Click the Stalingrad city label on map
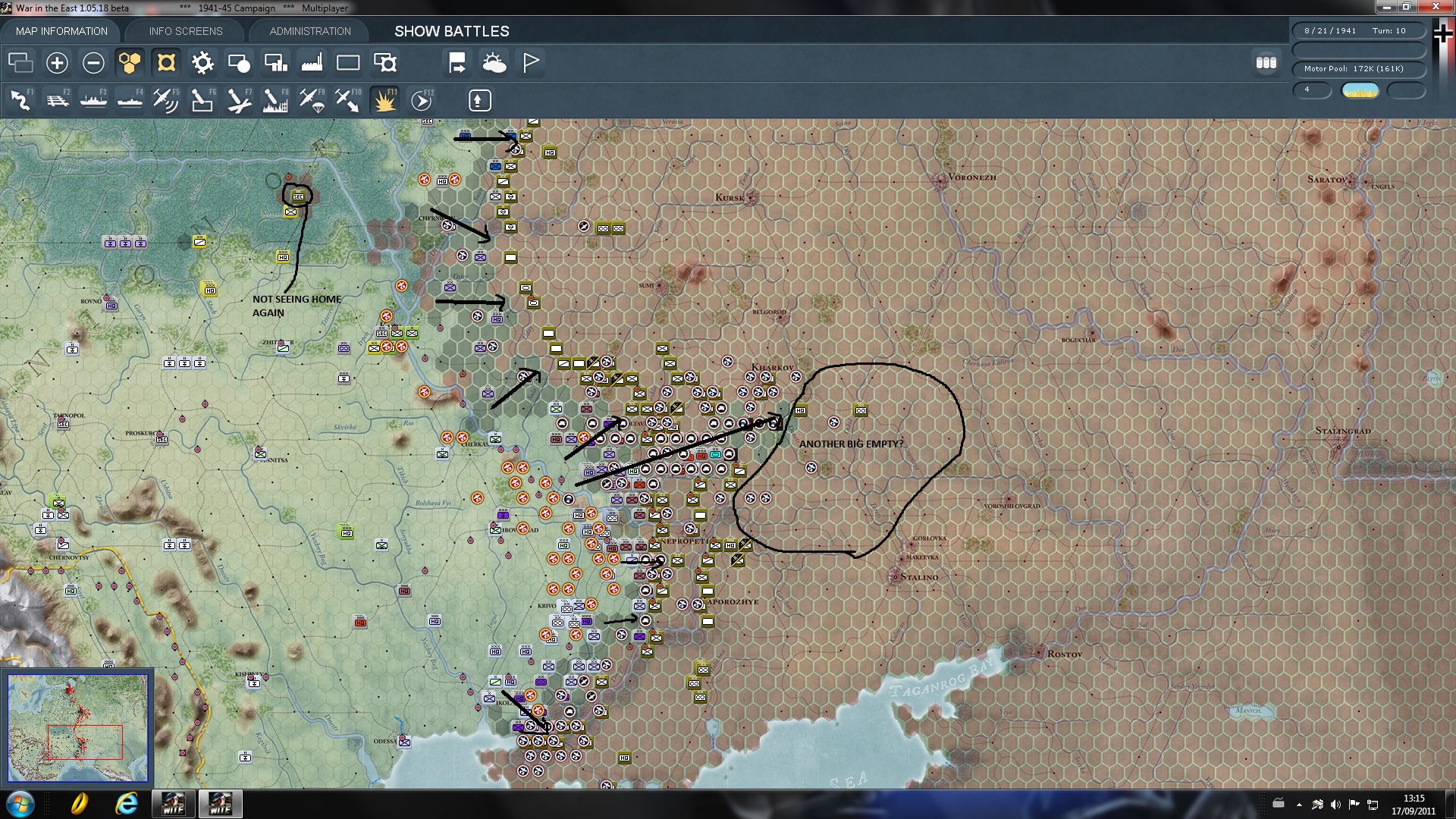 1343,431
